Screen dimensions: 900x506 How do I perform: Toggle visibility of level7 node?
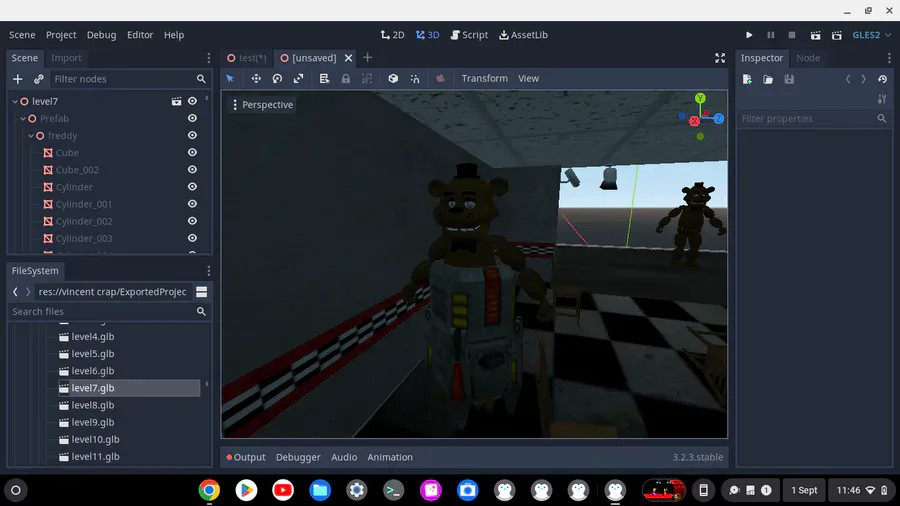(x=192, y=101)
